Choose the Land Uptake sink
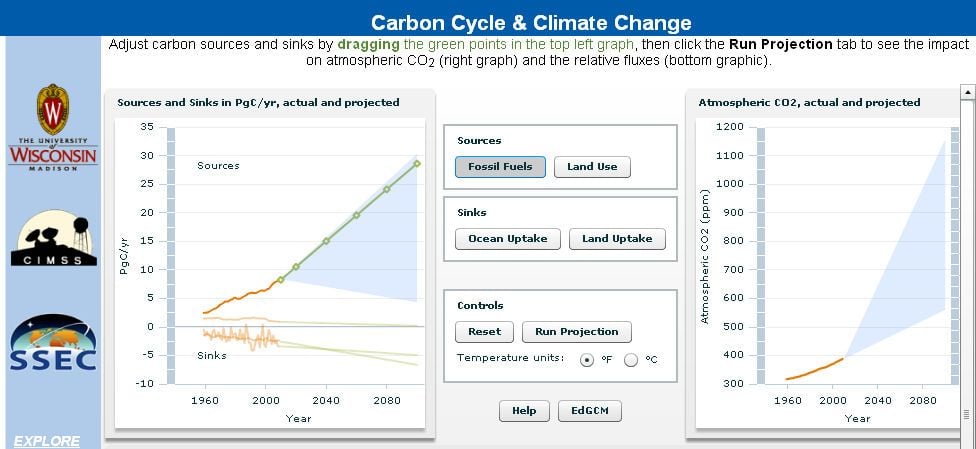The width and height of the screenshot is (976, 449). tap(617, 239)
